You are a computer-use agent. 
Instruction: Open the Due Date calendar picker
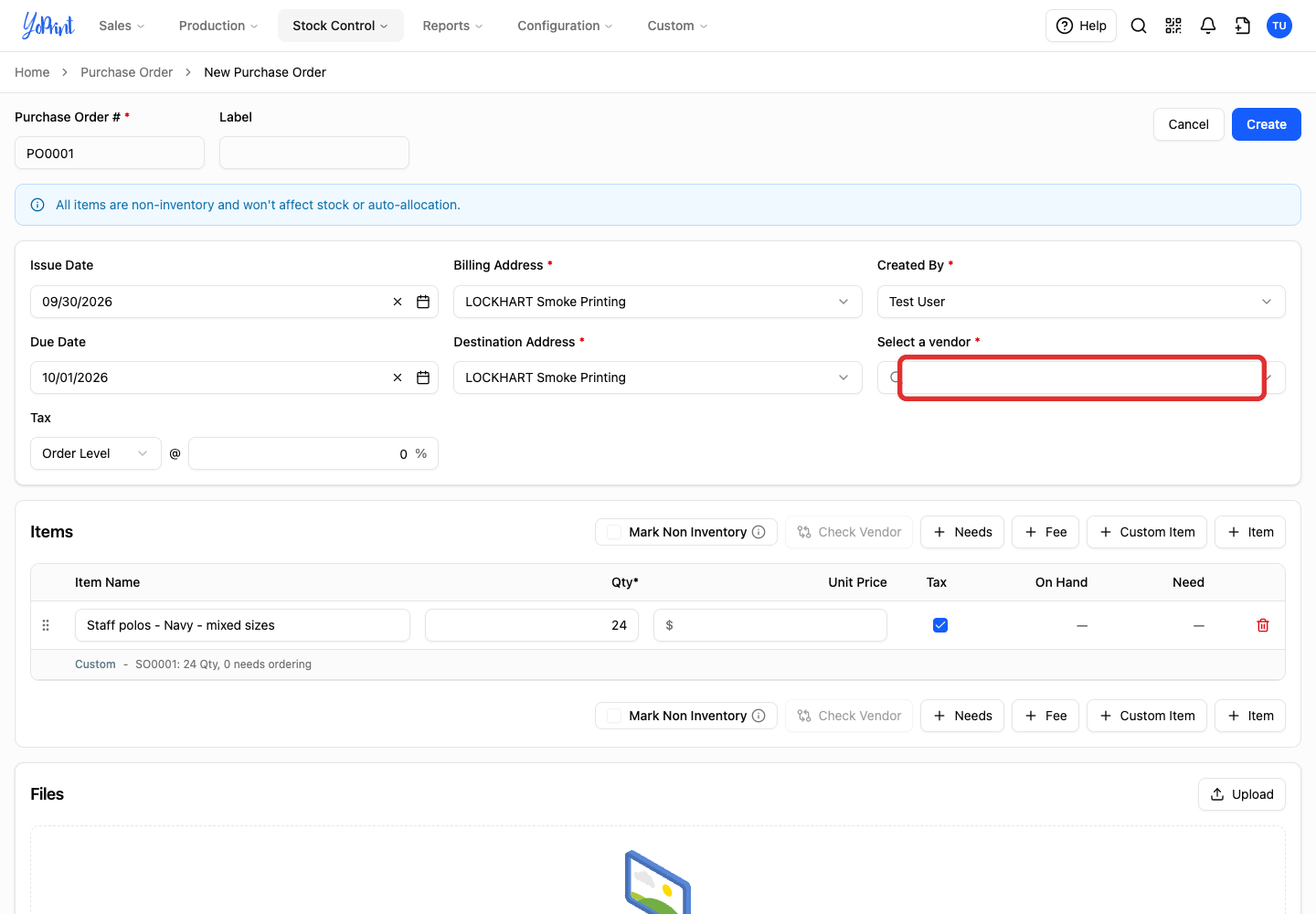click(x=423, y=377)
